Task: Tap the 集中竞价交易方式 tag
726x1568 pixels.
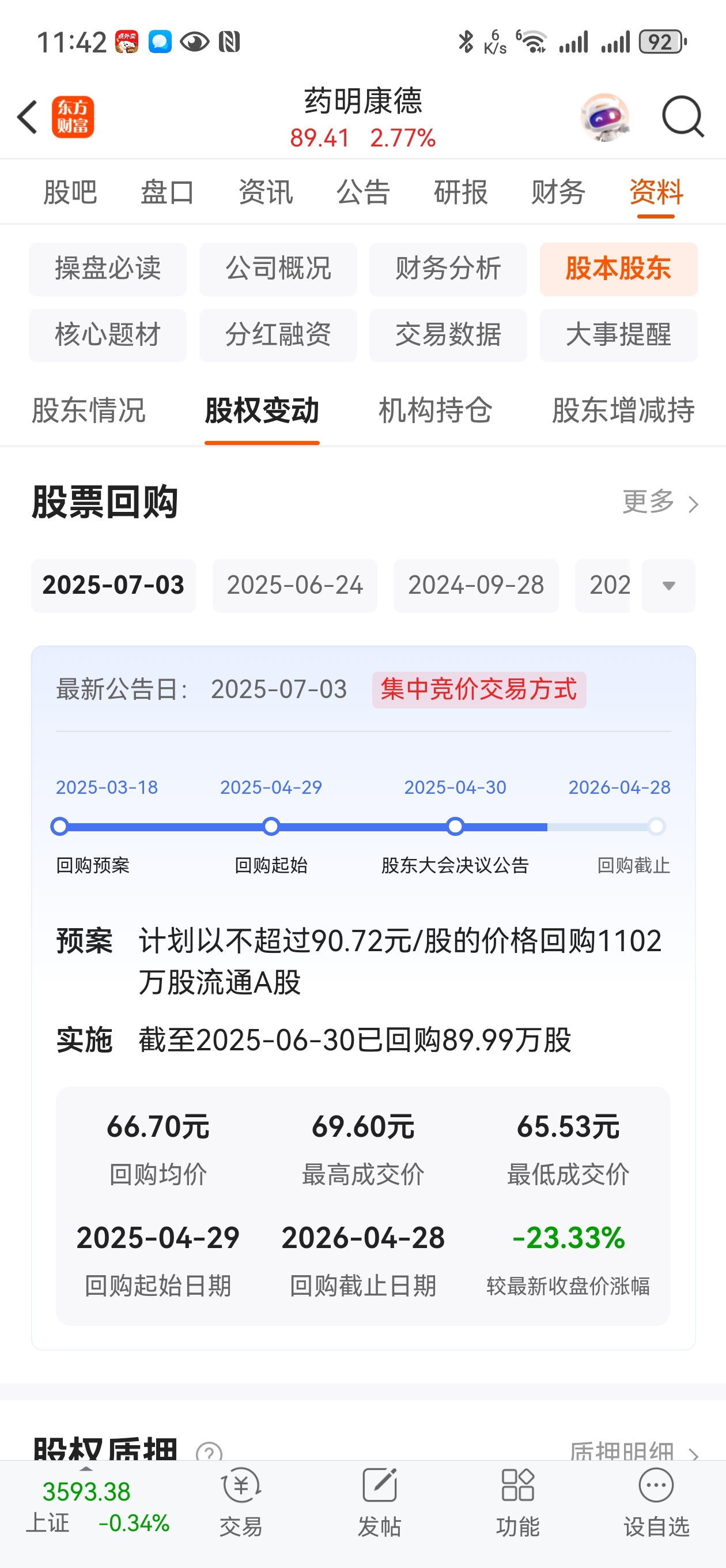Action: tap(479, 689)
